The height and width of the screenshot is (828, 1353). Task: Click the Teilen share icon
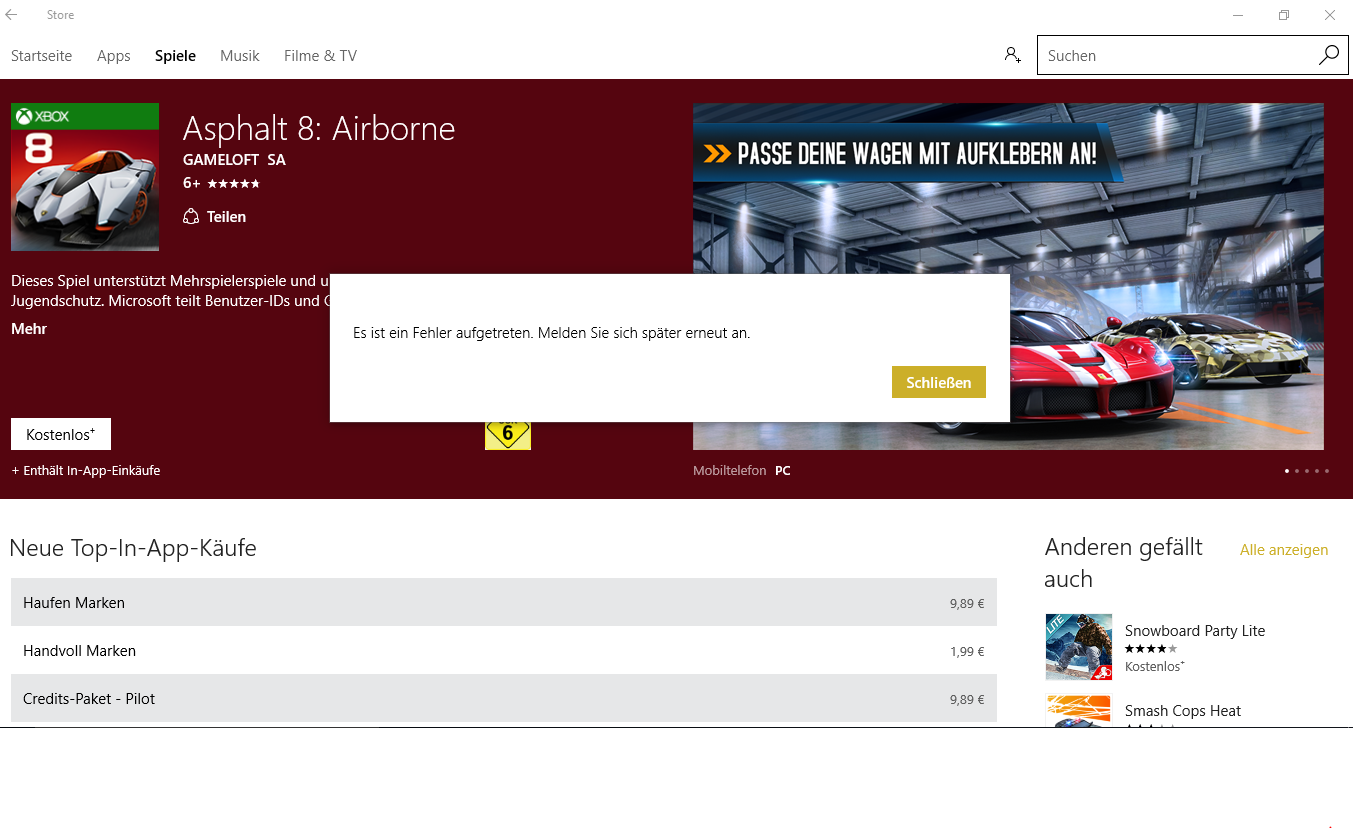[x=191, y=217]
